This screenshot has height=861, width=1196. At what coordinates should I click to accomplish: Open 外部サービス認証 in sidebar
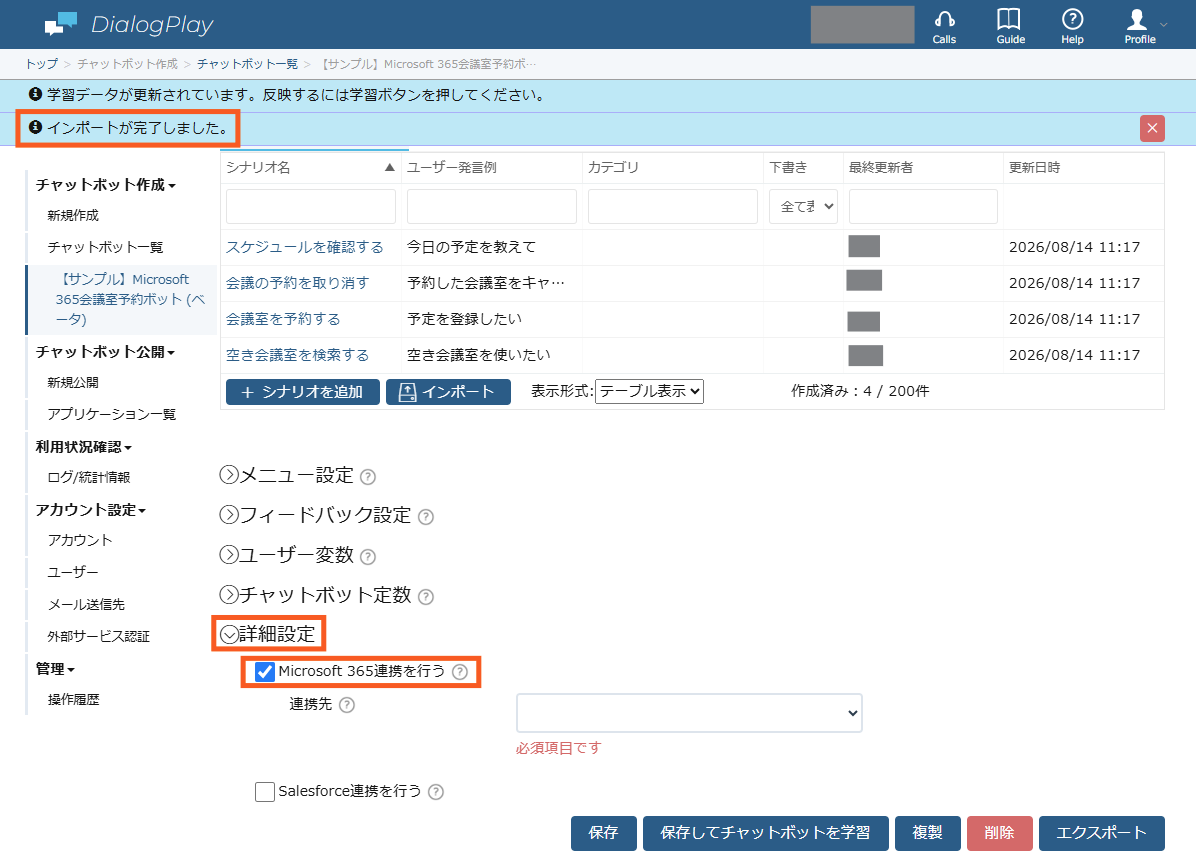tap(98, 637)
